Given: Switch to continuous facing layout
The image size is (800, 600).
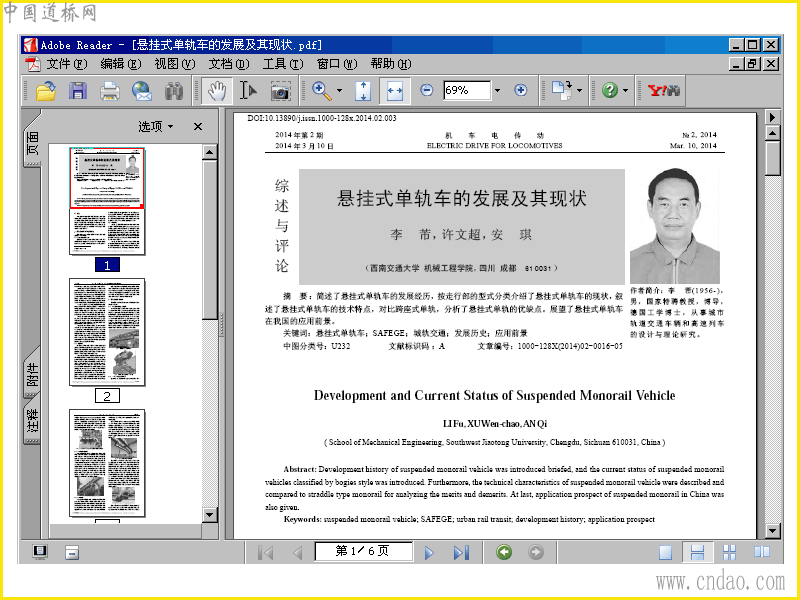Looking at the screenshot, I should pos(730,552).
